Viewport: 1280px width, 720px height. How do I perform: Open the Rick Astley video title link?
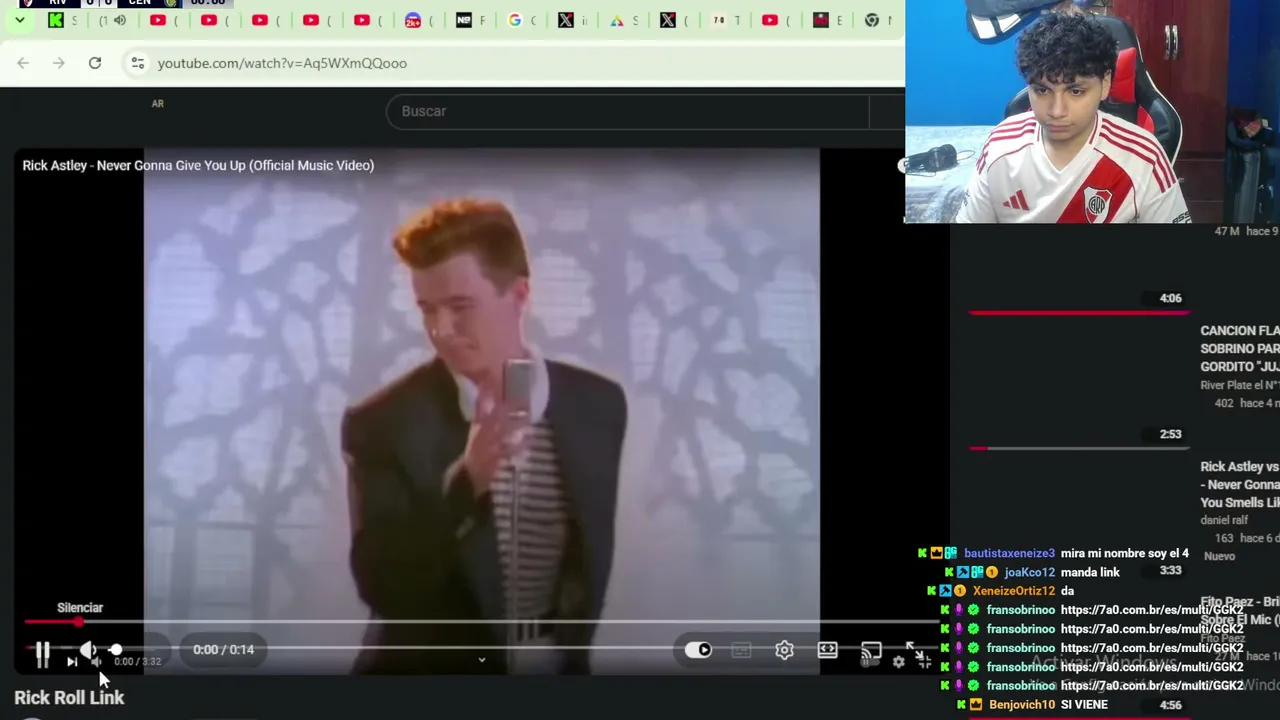tap(198, 165)
